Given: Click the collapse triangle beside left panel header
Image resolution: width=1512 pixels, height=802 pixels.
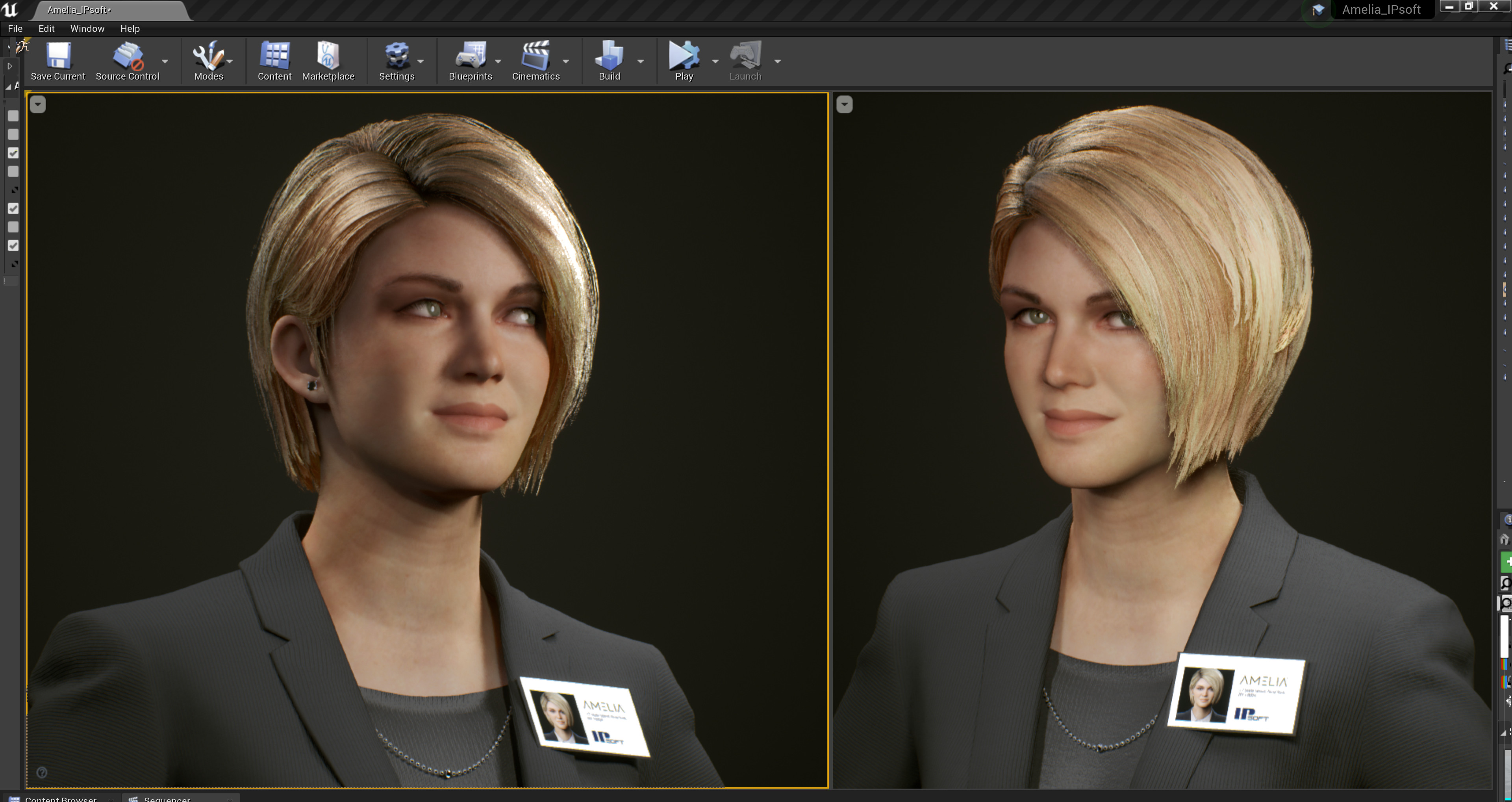Looking at the screenshot, I should pyautogui.click(x=8, y=87).
